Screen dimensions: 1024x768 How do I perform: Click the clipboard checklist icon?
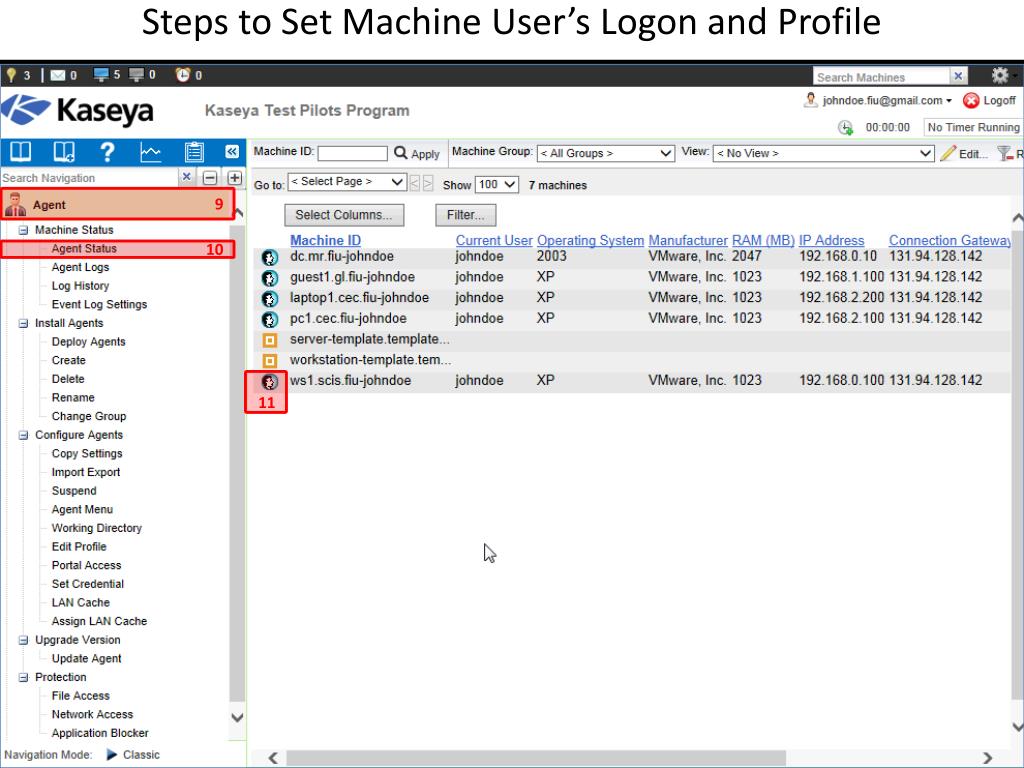coord(196,151)
